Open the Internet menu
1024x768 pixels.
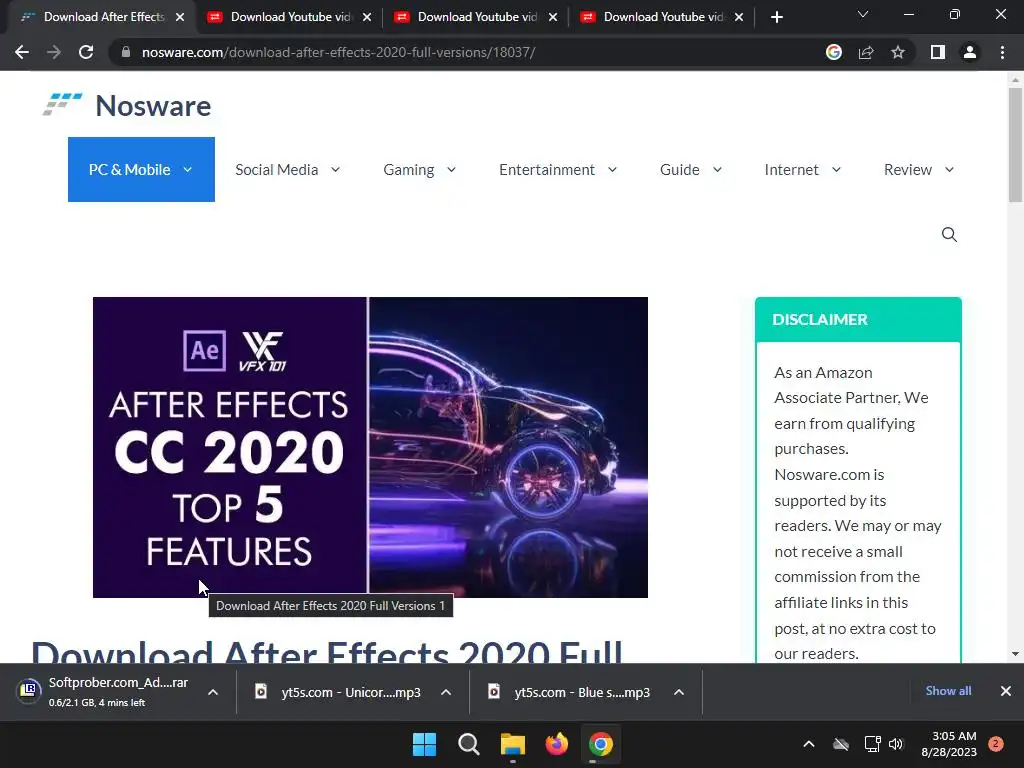click(x=802, y=170)
